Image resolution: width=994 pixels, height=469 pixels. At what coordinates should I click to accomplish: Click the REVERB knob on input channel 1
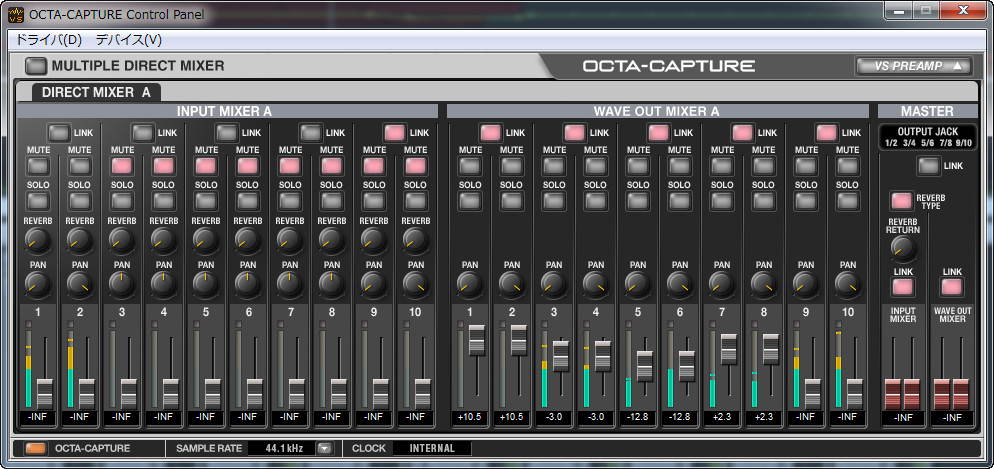click(38, 240)
